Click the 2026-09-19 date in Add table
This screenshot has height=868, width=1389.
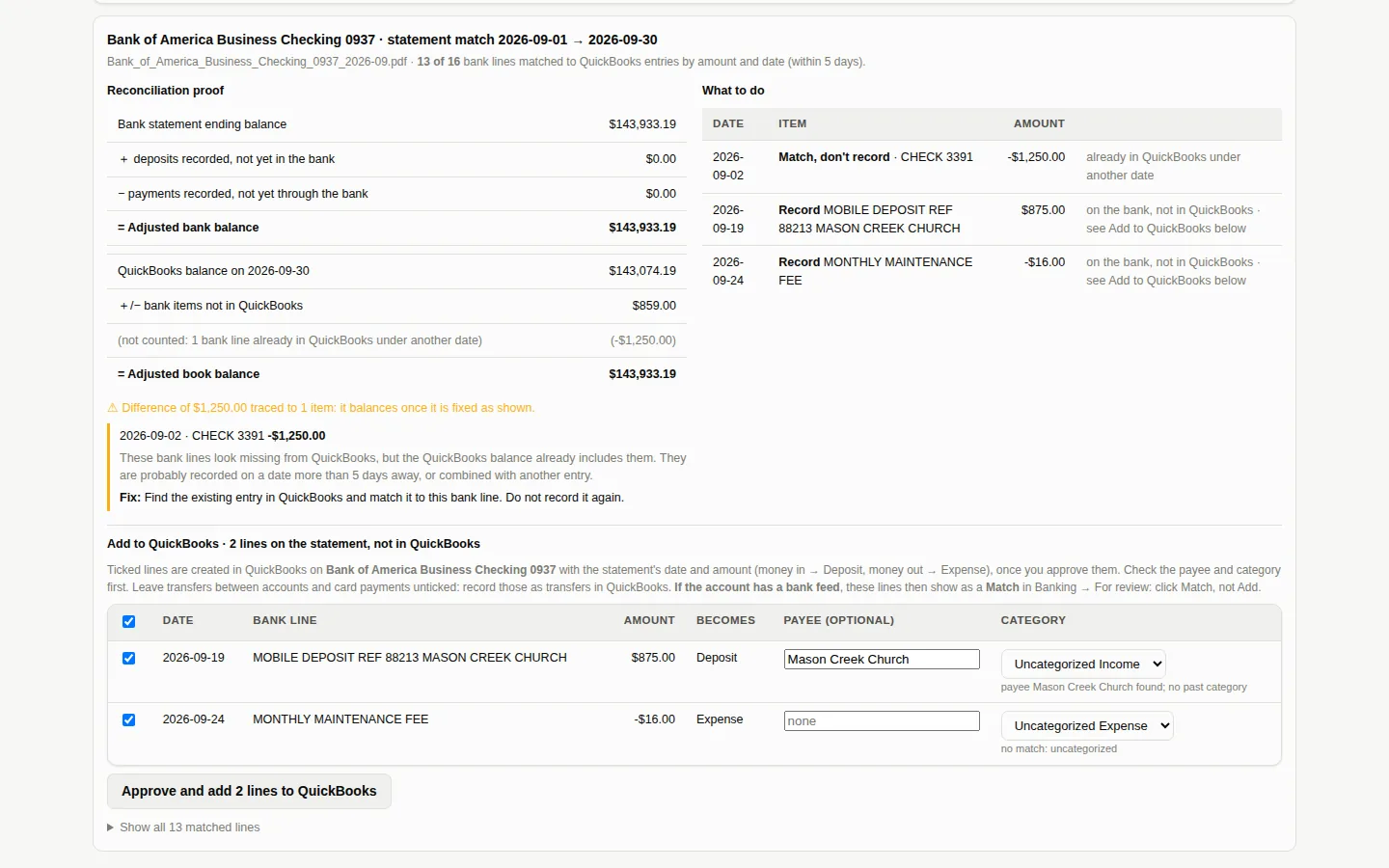point(193,658)
